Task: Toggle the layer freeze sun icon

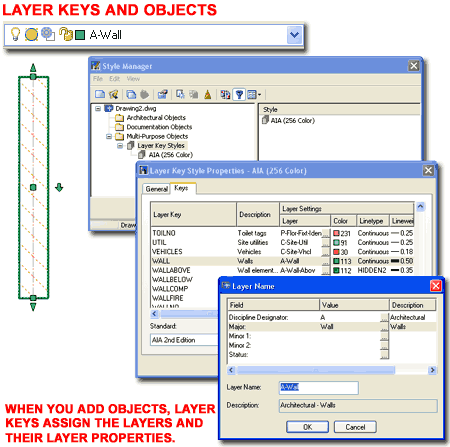Action: pos(31,34)
